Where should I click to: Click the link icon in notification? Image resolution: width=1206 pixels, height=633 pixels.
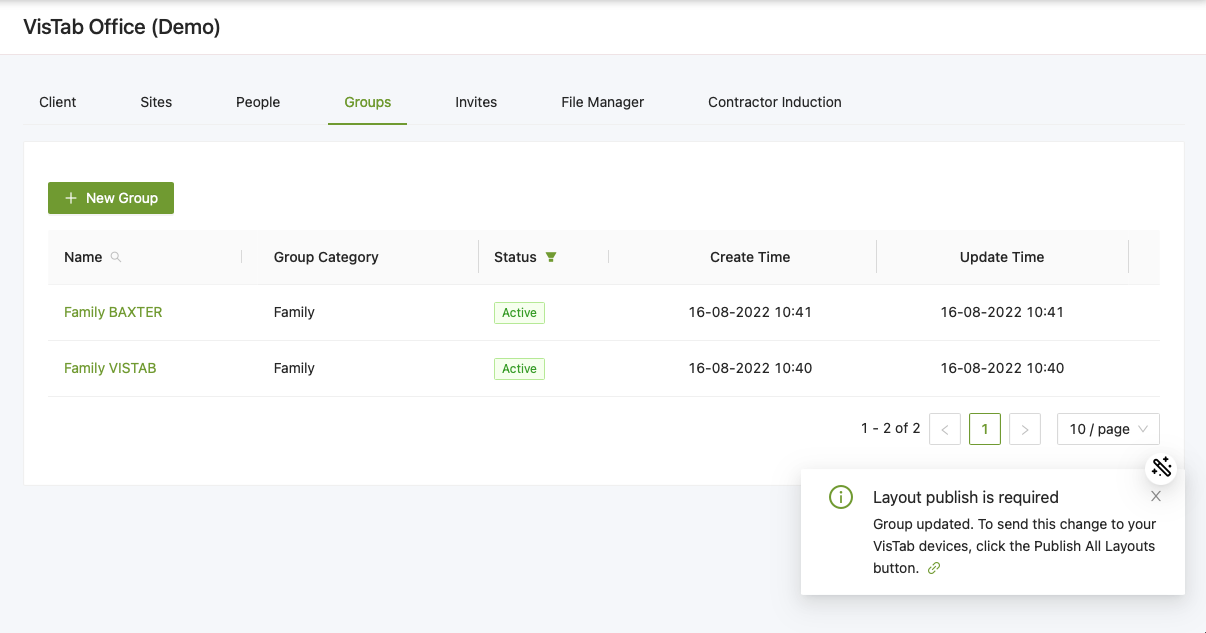pyautogui.click(x=934, y=568)
